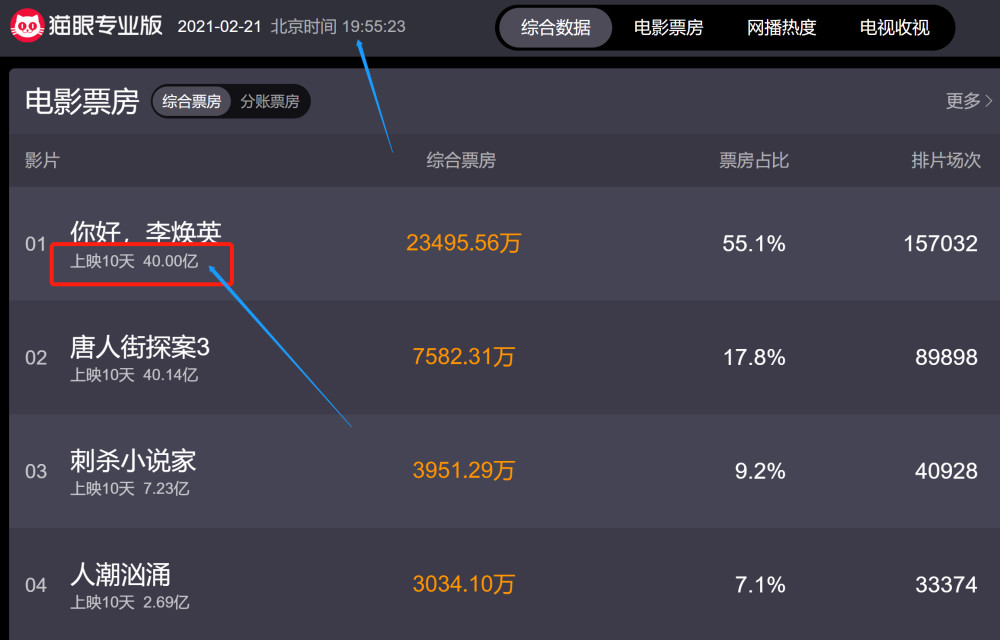The image size is (1000, 640).
Task: Click the 排片场次 column header
Action: pyautogui.click(x=946, y=160)
